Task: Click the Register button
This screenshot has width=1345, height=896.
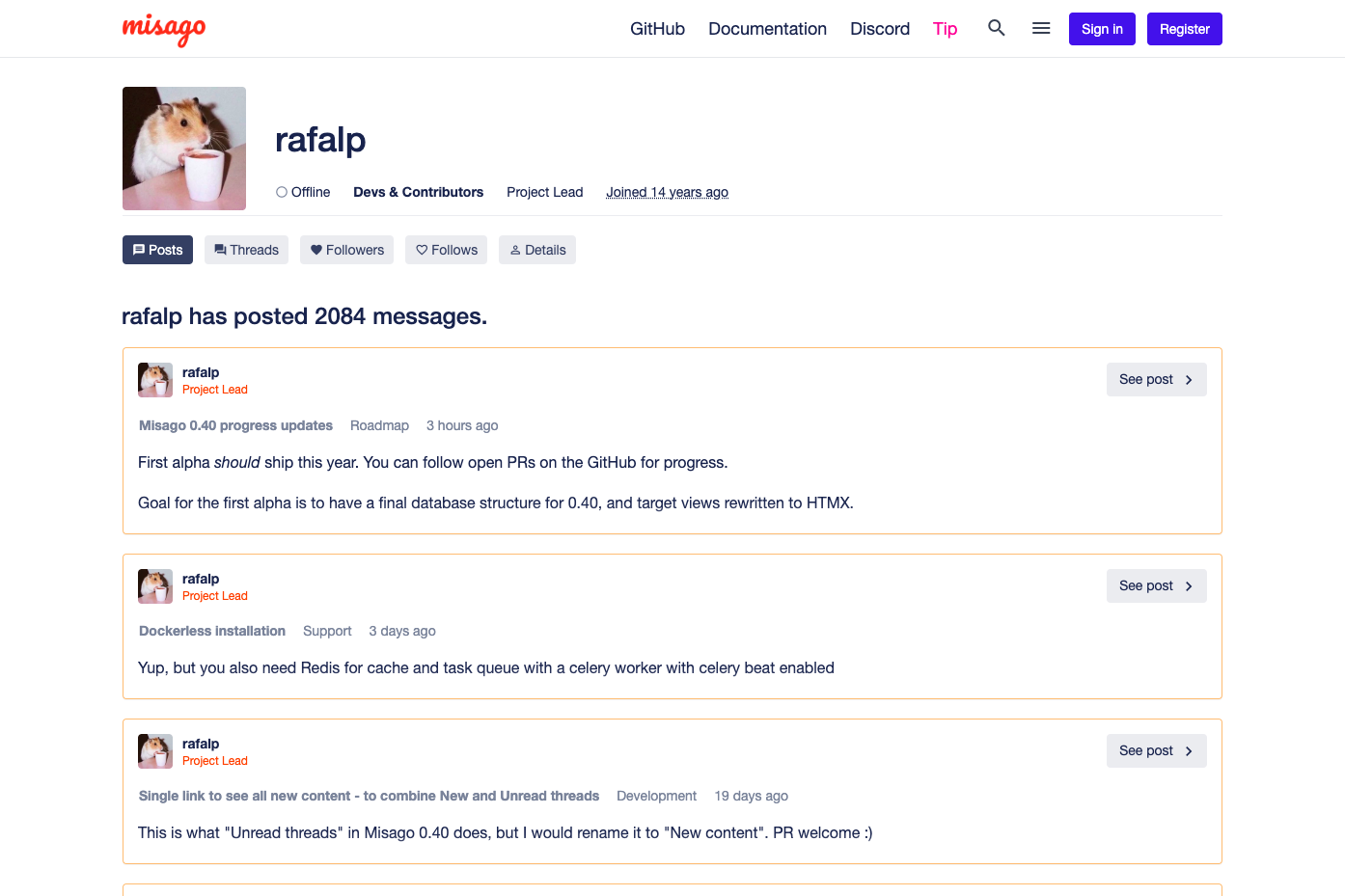Action: [1185, 29]
